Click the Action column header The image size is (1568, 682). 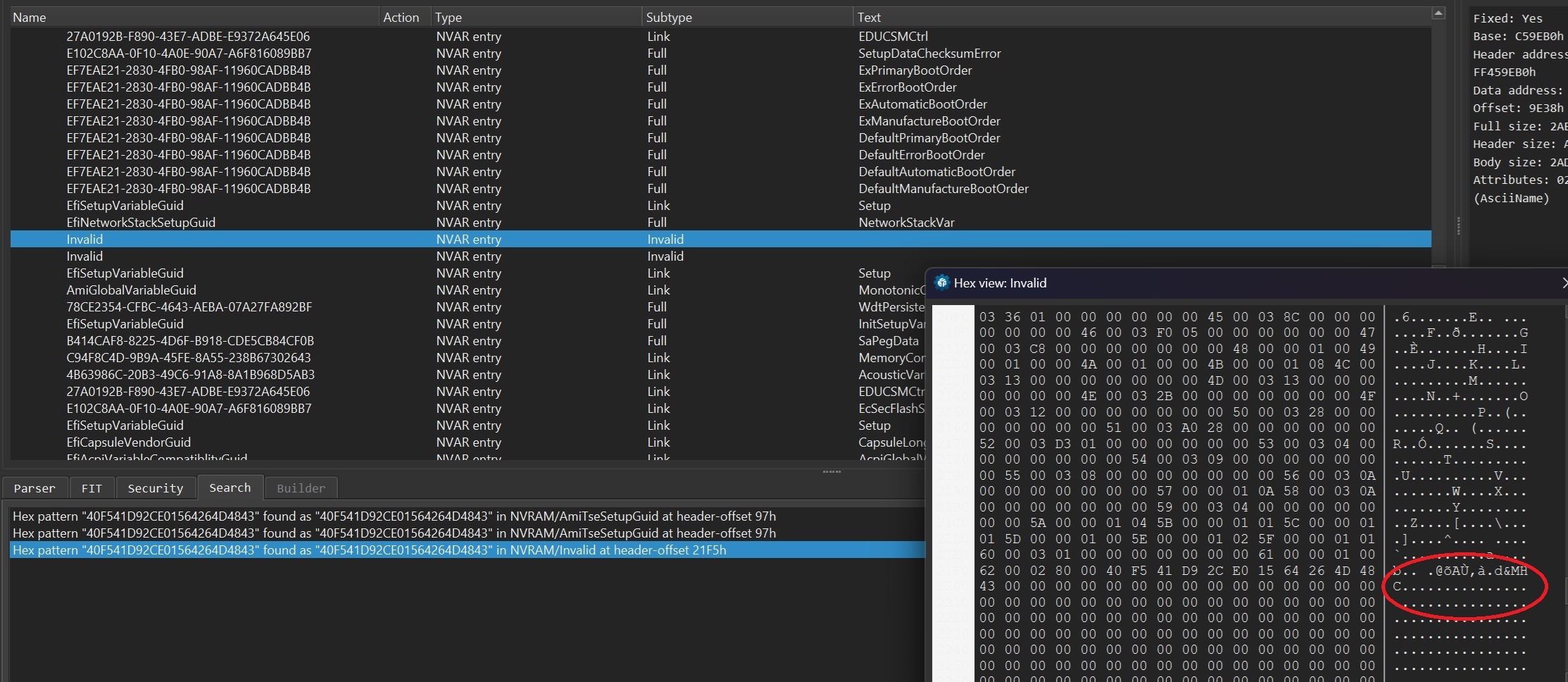401,18
